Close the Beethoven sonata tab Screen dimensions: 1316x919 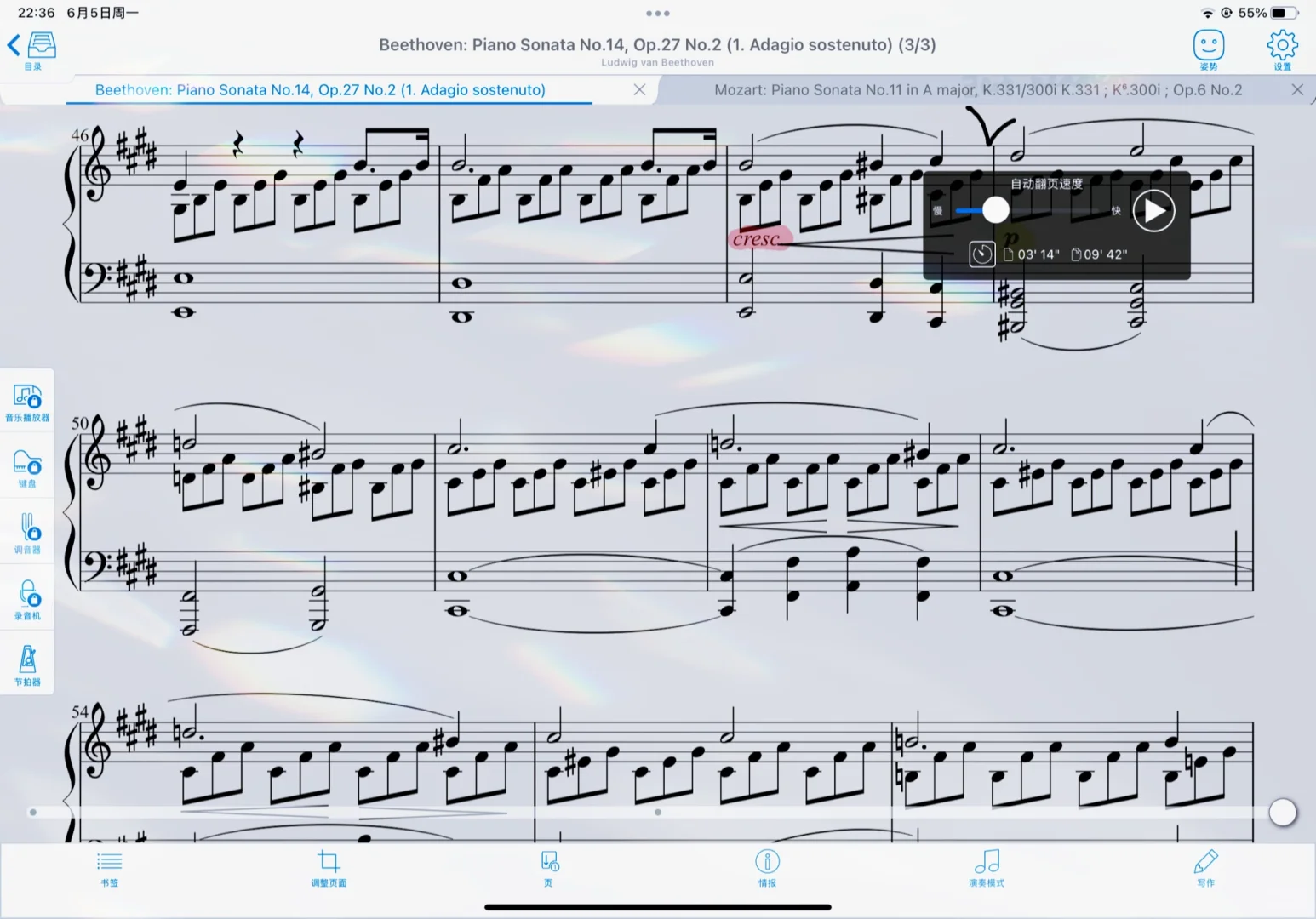click(640, 90)
